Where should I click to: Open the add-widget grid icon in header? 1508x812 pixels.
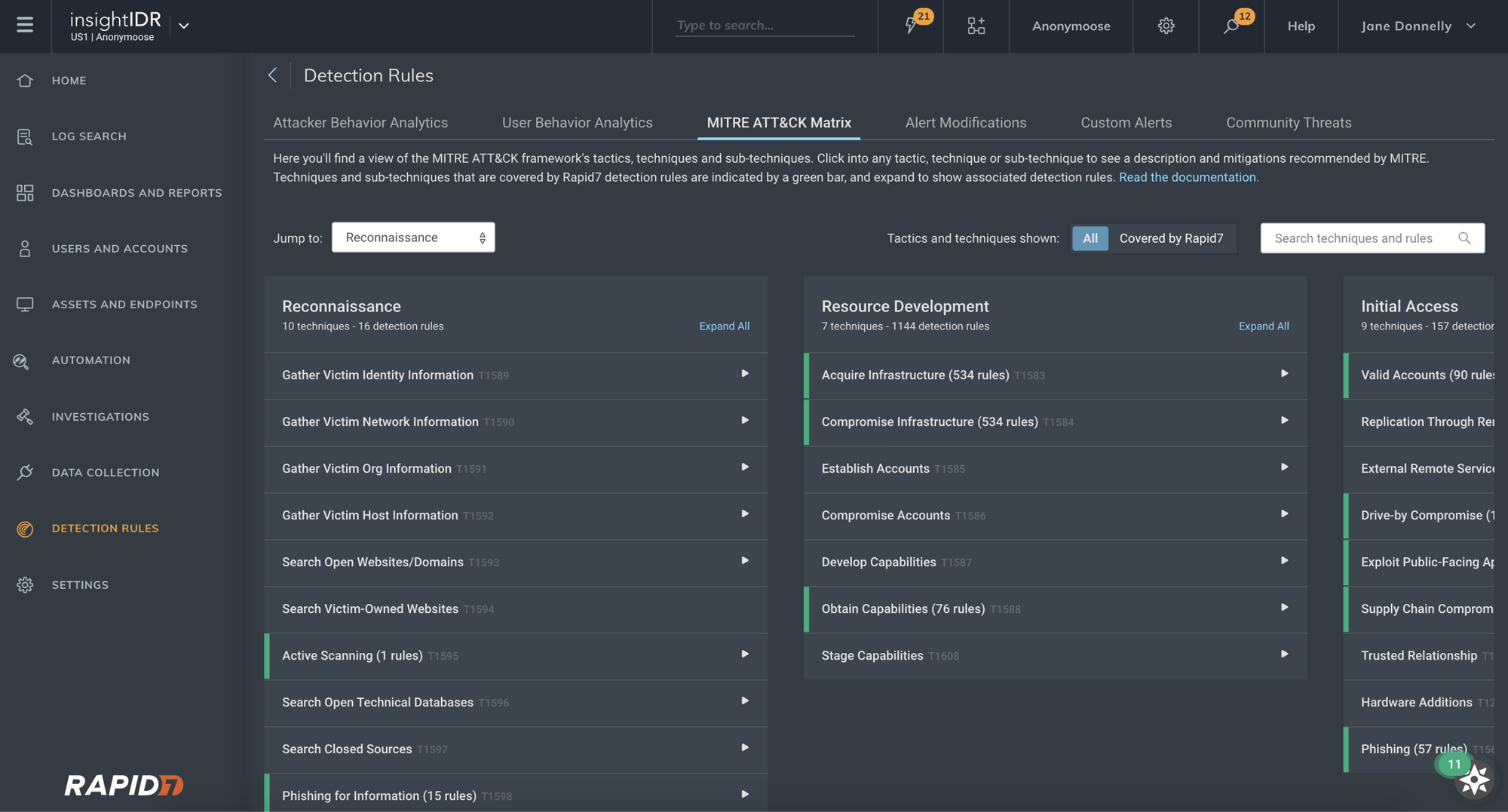pyautogui.click(x=976, y=26)
